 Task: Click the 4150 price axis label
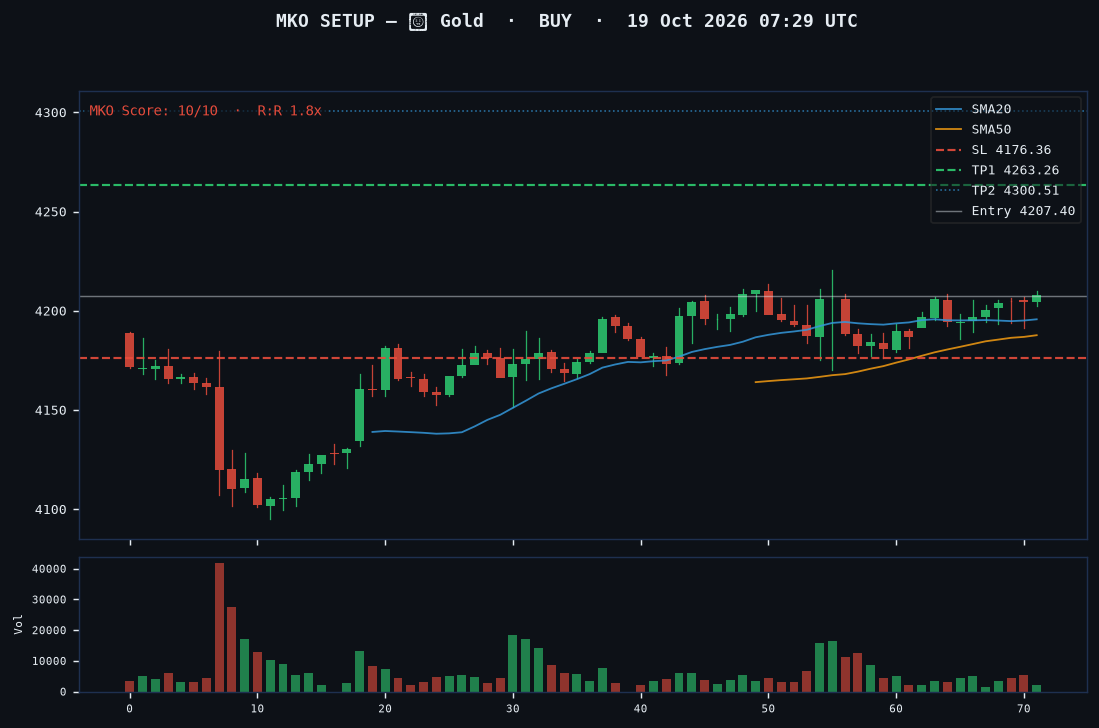[50, 411]
